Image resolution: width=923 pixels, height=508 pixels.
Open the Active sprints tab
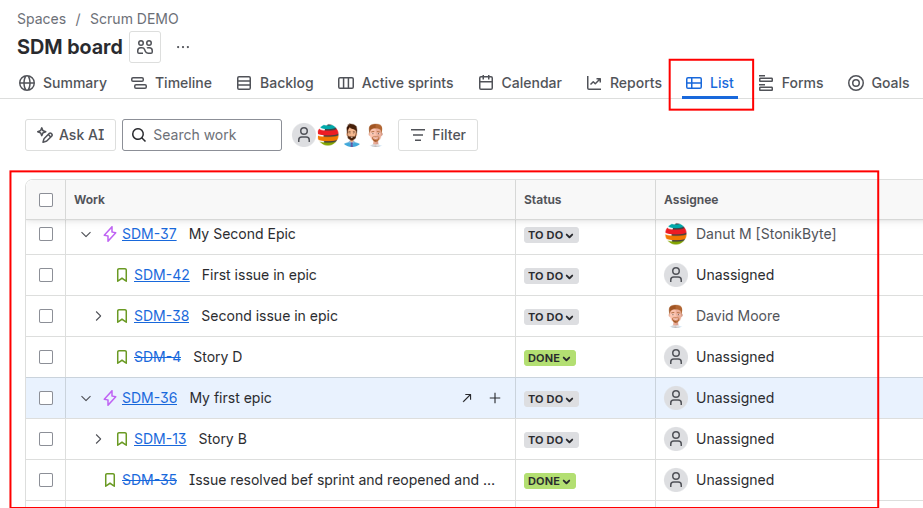click(x=396, y=83)
